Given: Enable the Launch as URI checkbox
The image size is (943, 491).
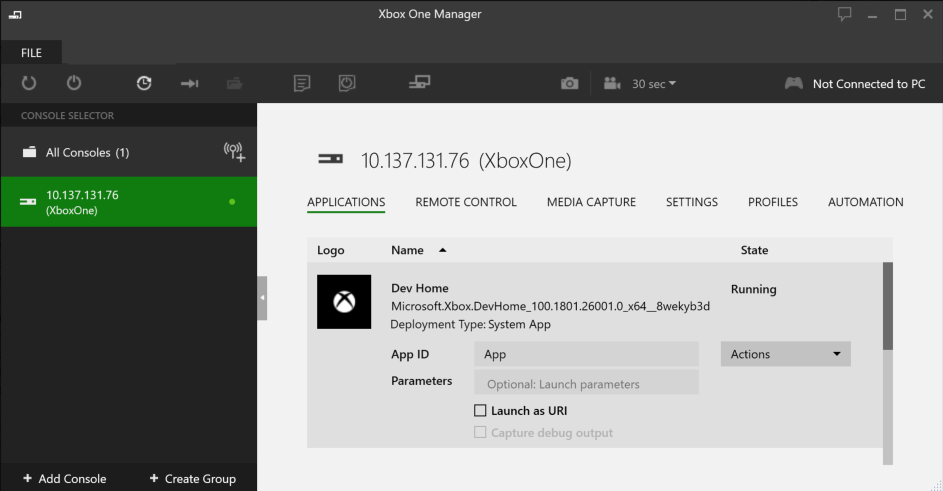Looking at the screenshot, I should point(480,410).
